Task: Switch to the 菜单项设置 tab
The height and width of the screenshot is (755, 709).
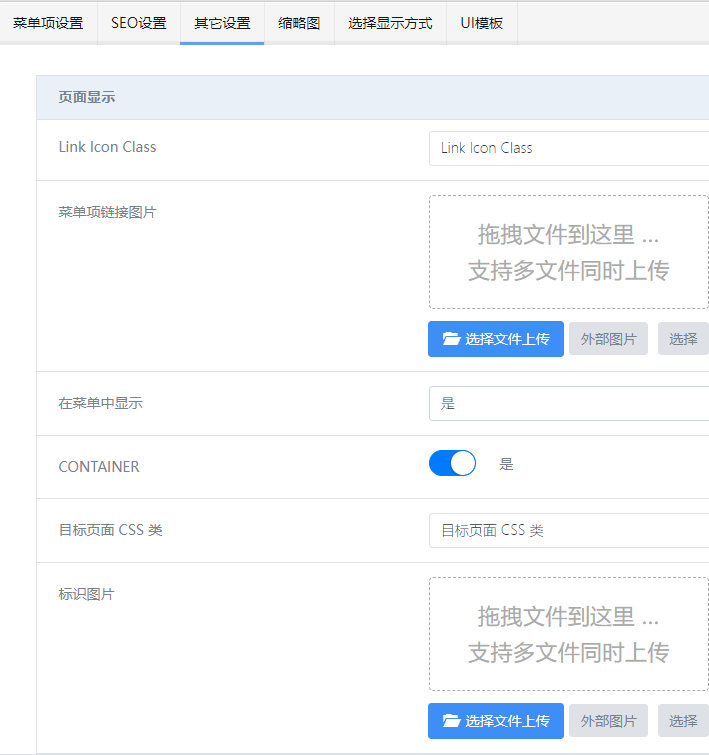Action: click(x=48, y=23)
